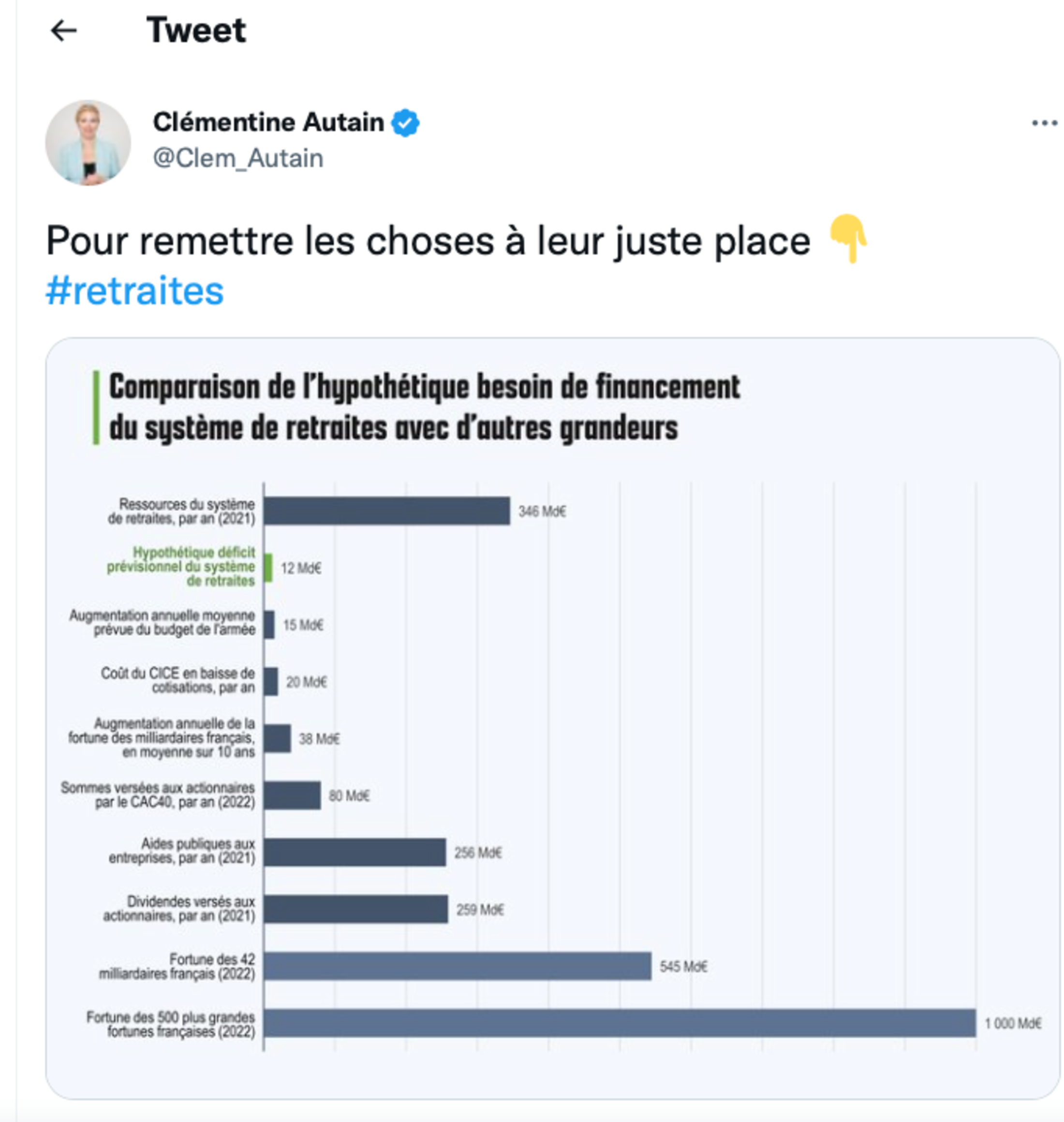
Task: Click the "Coût du CICE" chart label
Action: pyautogui.click(x=178, y=680)
